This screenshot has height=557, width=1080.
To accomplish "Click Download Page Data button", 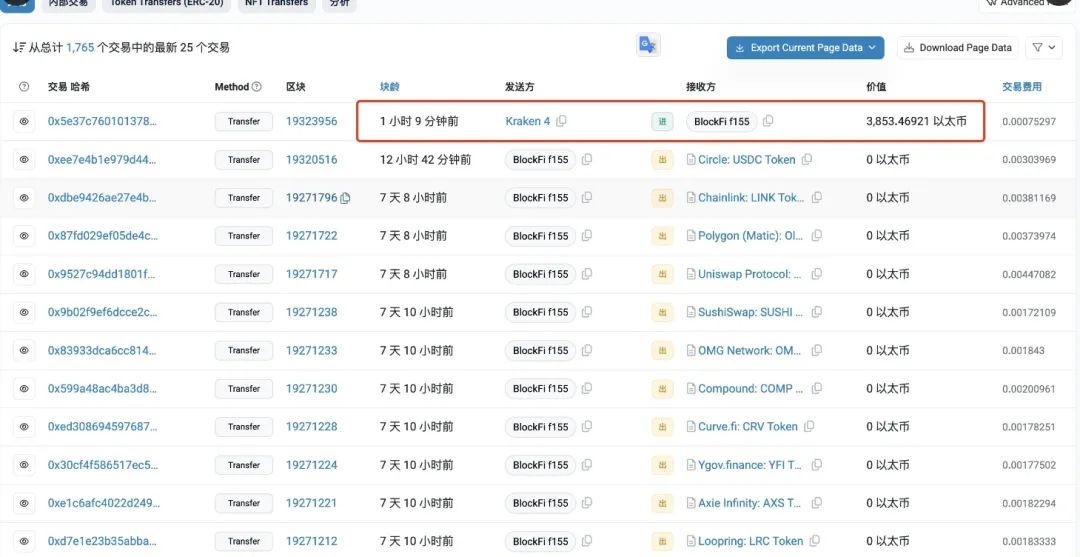I will pos(957,48).
